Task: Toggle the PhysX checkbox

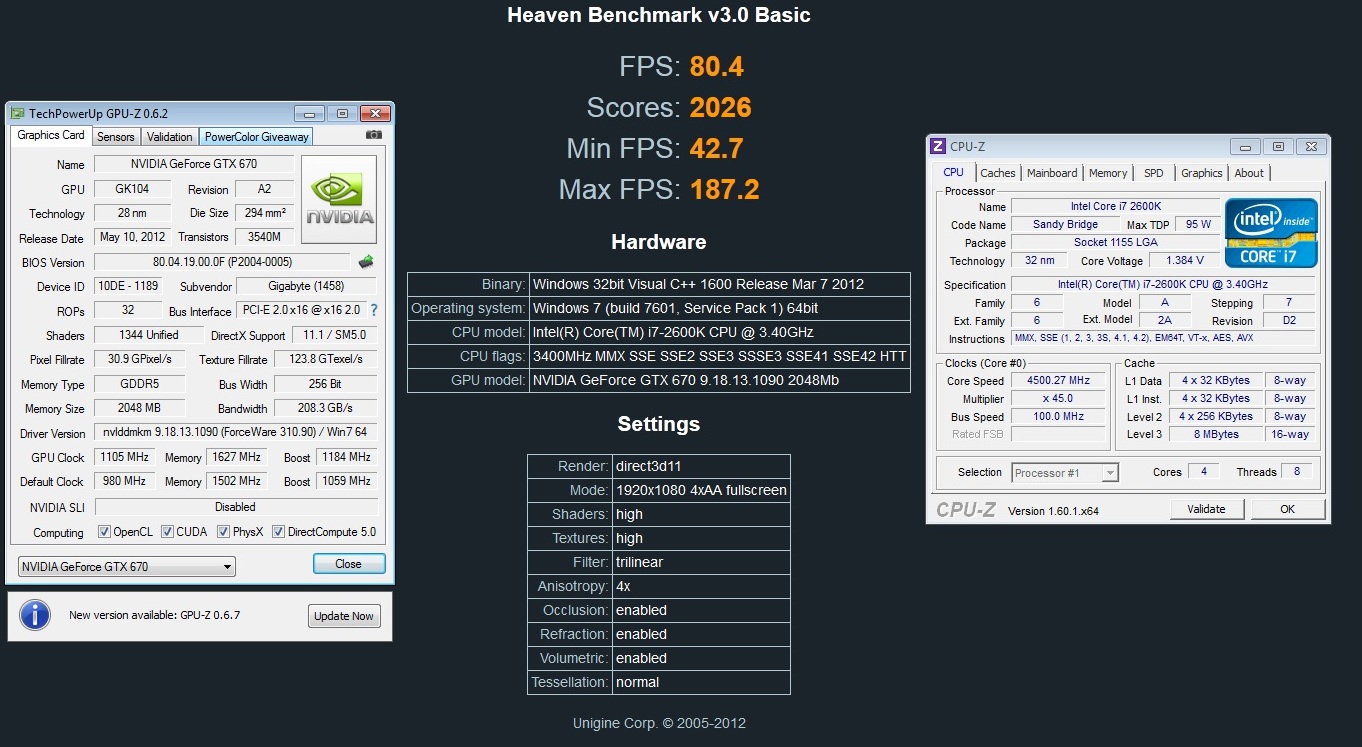Action: [x=223, y=532]
